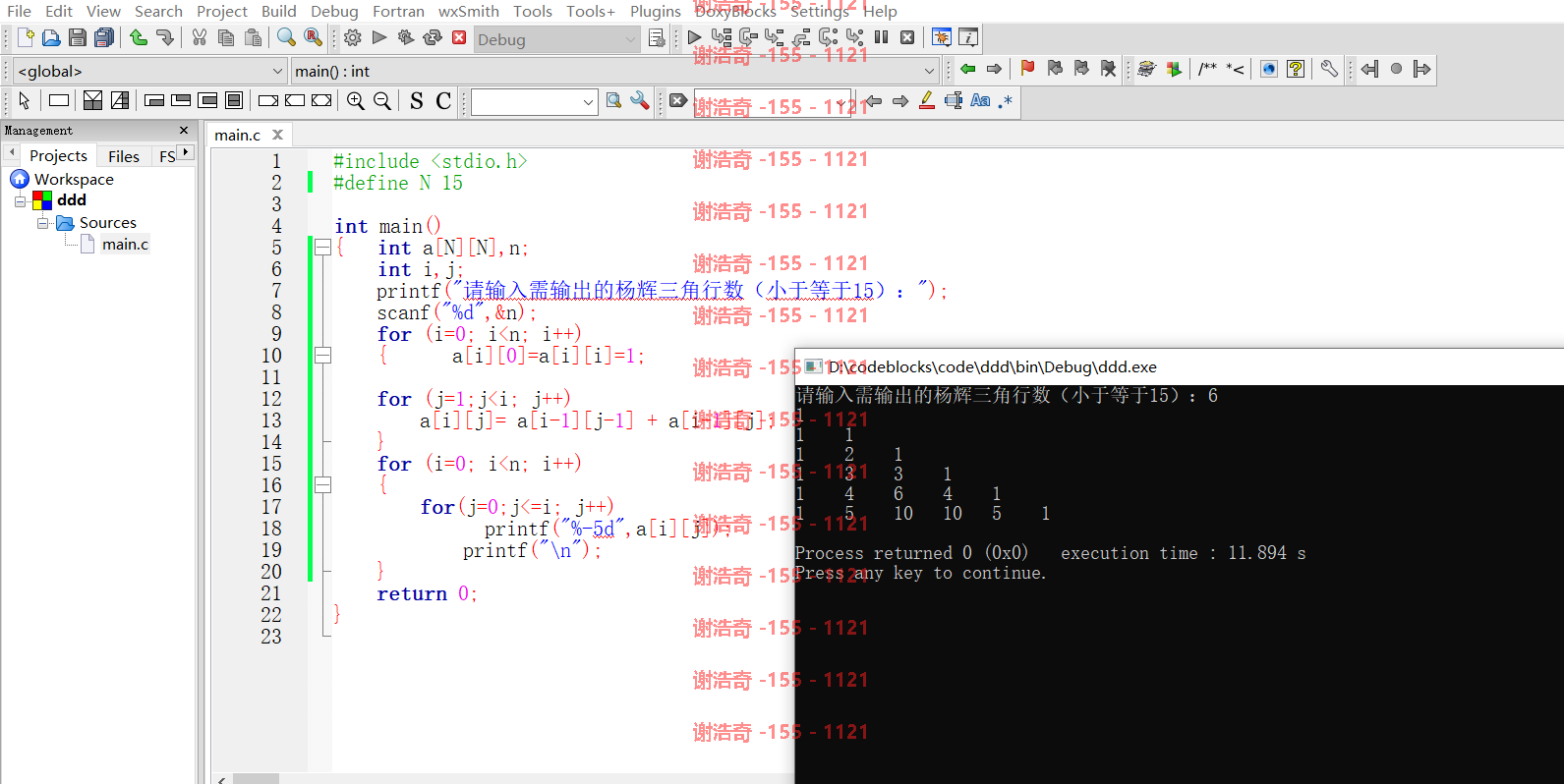Viewport: 1564px width, 784px height.
Task: Insert DoxyBlocks block comment icon
Action: 1207,69
